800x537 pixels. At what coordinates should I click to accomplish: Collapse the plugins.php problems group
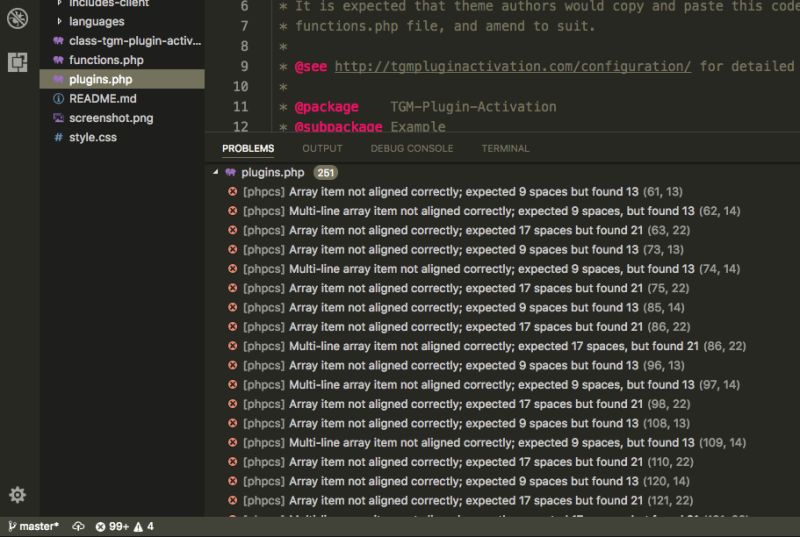pyautogui.click(x=215, y=172)
